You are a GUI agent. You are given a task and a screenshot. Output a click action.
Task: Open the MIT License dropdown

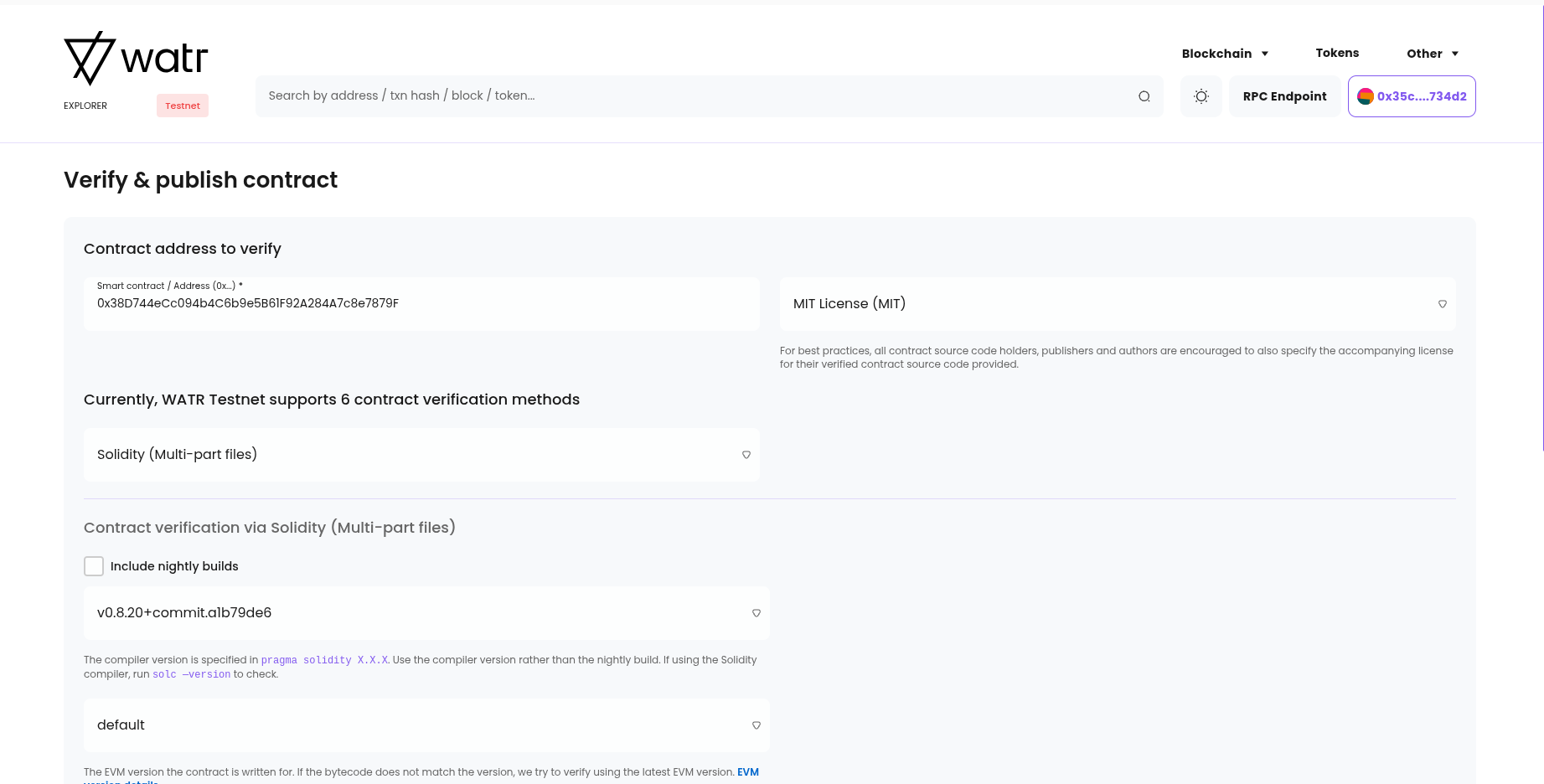1116,304
